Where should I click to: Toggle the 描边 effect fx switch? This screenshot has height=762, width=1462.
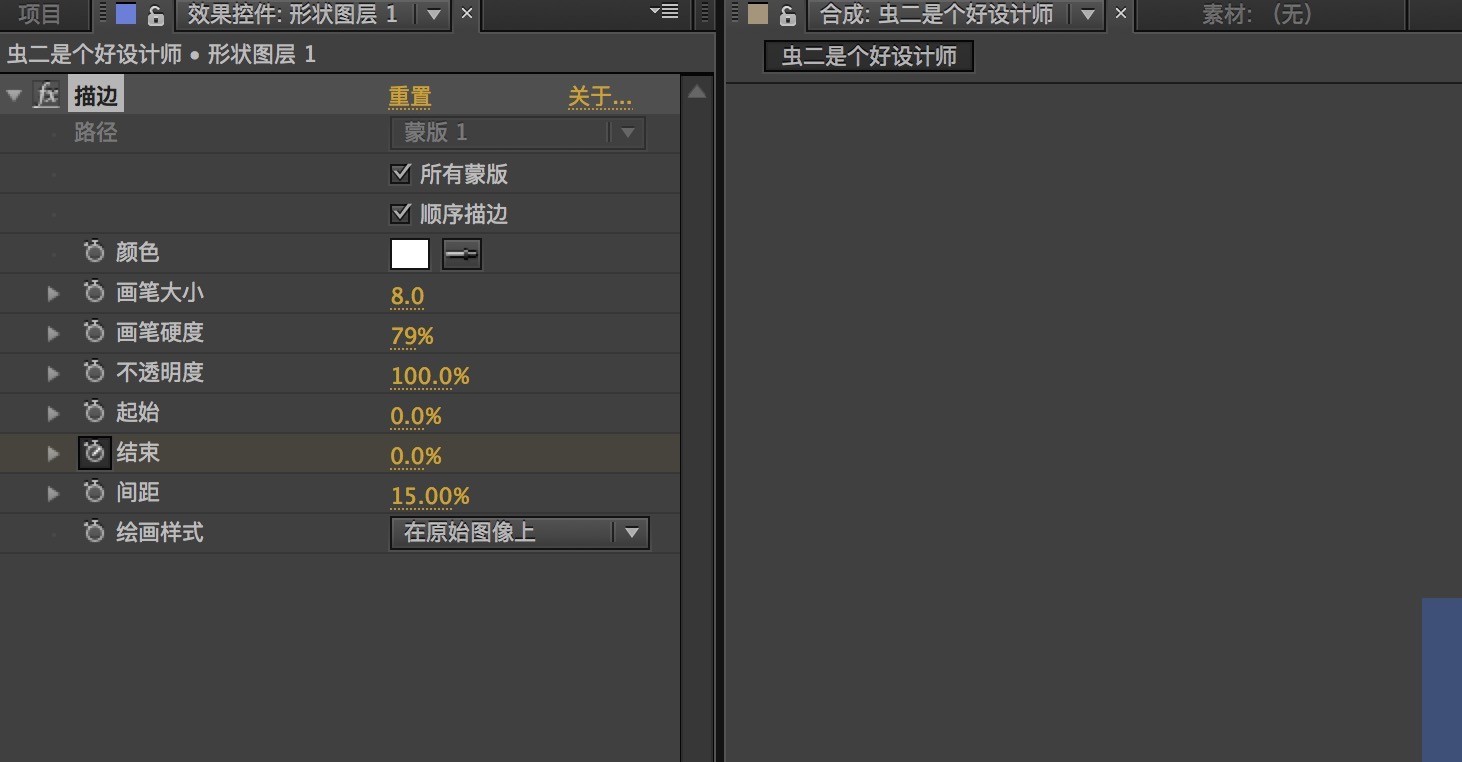[x=47, y=96]
